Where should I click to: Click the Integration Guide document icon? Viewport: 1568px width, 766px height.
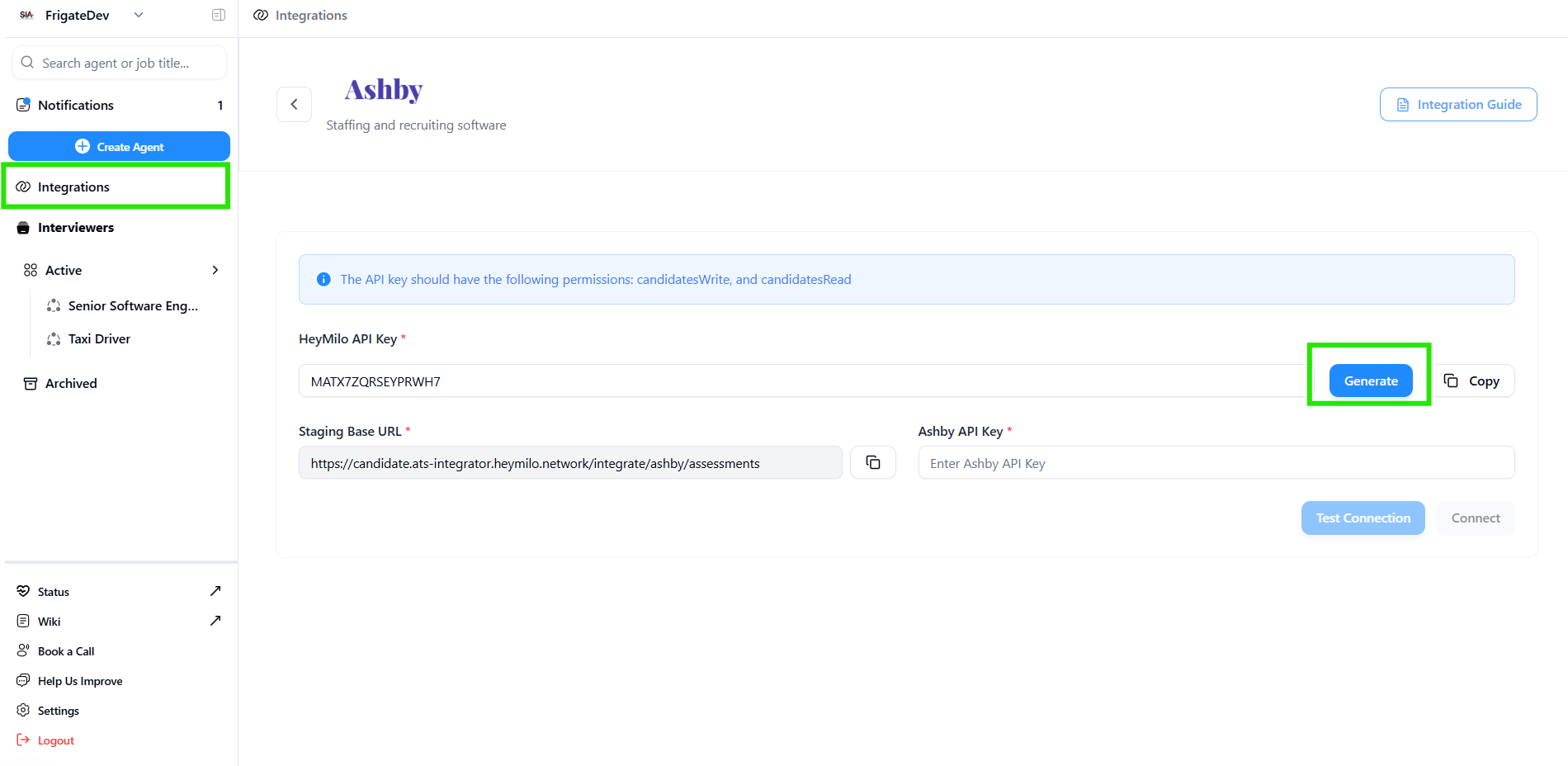(x=1403, y=105)
